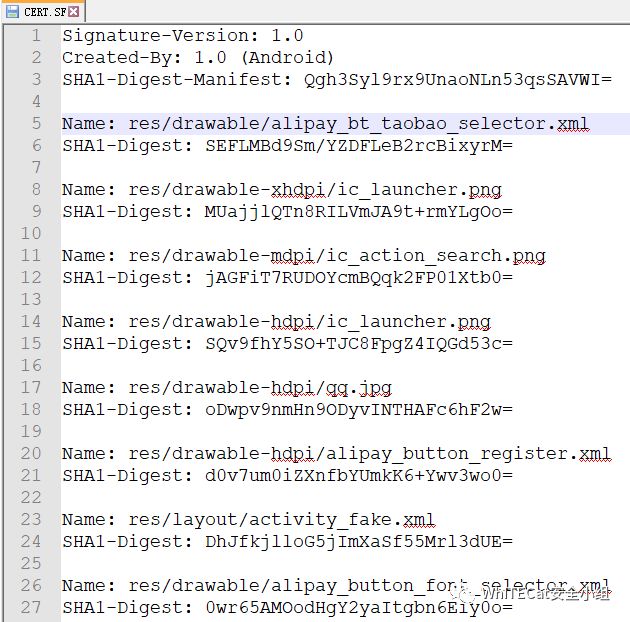Click line number 14 in gutter
This screenshot has height=622, width=630.
(x=31, y=322)
